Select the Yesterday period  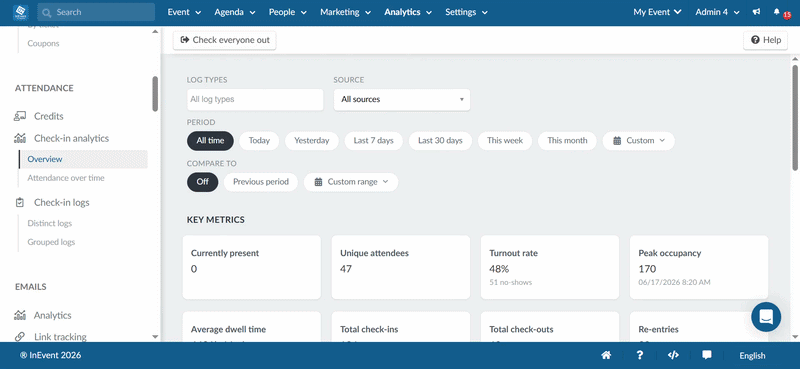pos(312,140)
